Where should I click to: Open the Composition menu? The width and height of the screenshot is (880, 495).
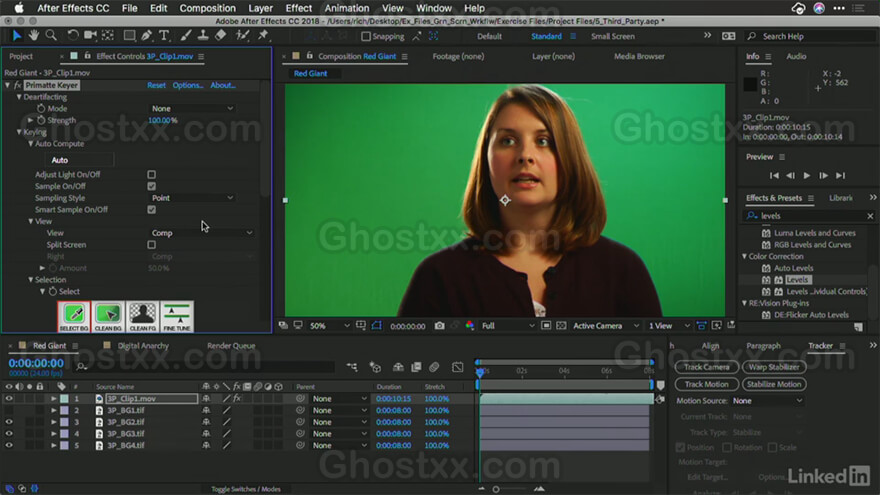pos(207,8)
